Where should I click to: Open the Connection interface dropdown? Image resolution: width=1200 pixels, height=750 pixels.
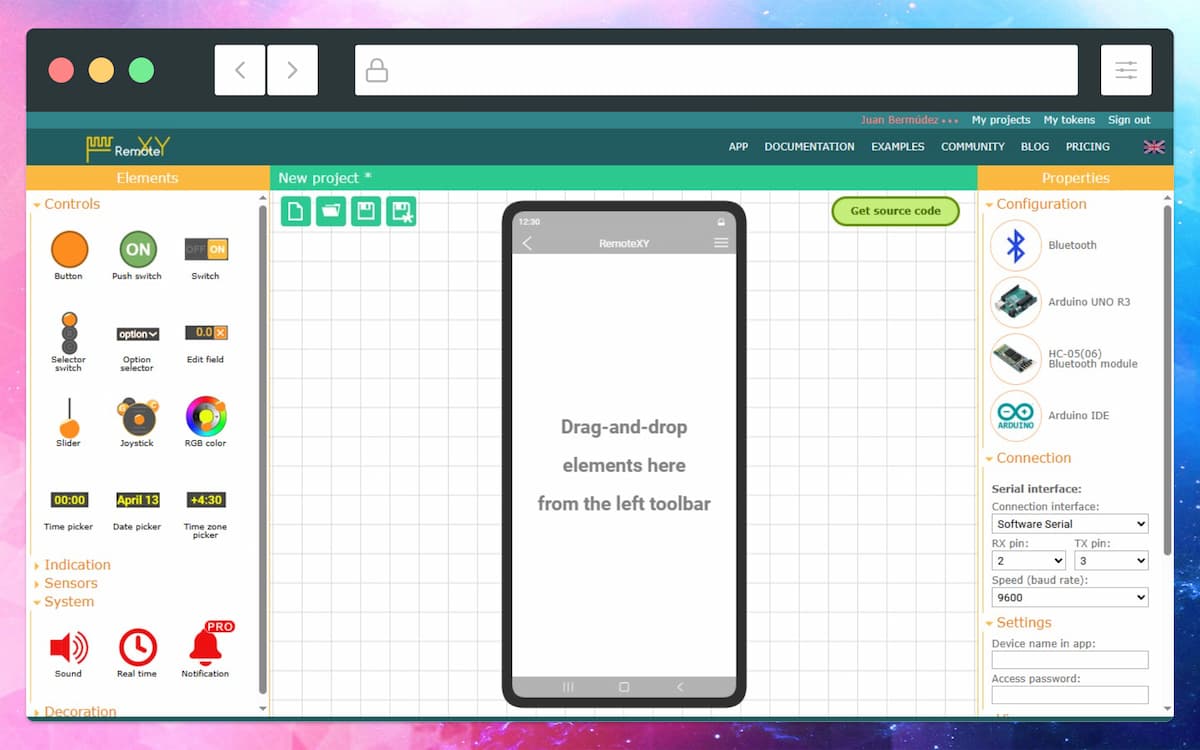1070,524
